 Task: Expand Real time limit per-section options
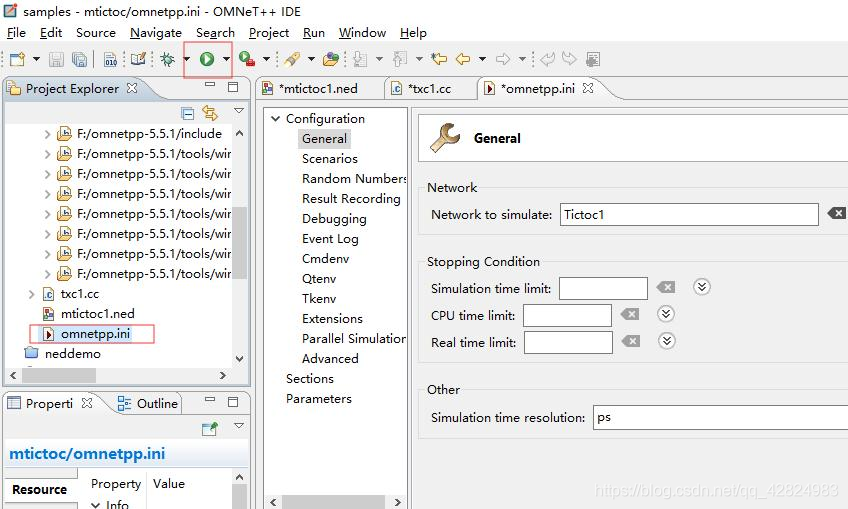pyautogui.click(x=666, y=341)
